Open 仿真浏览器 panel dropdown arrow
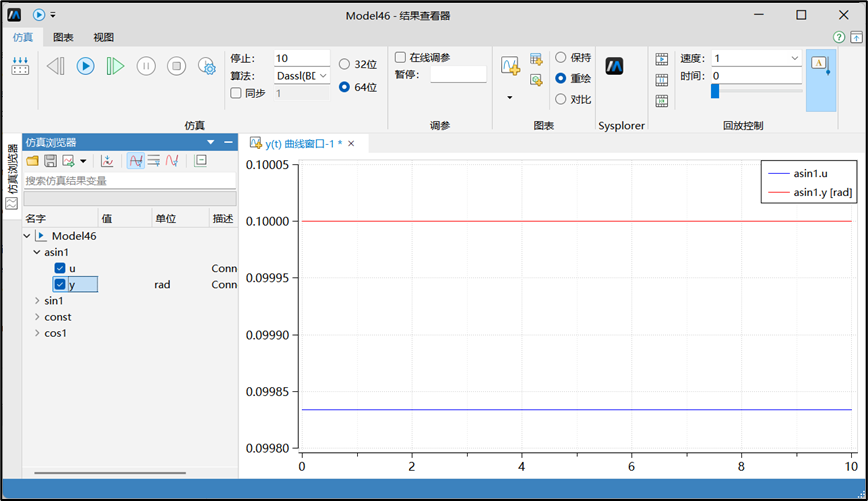Image resolution: width=868 pixels, height=501 pixels. pyautogui.click(x=211, y=142)
